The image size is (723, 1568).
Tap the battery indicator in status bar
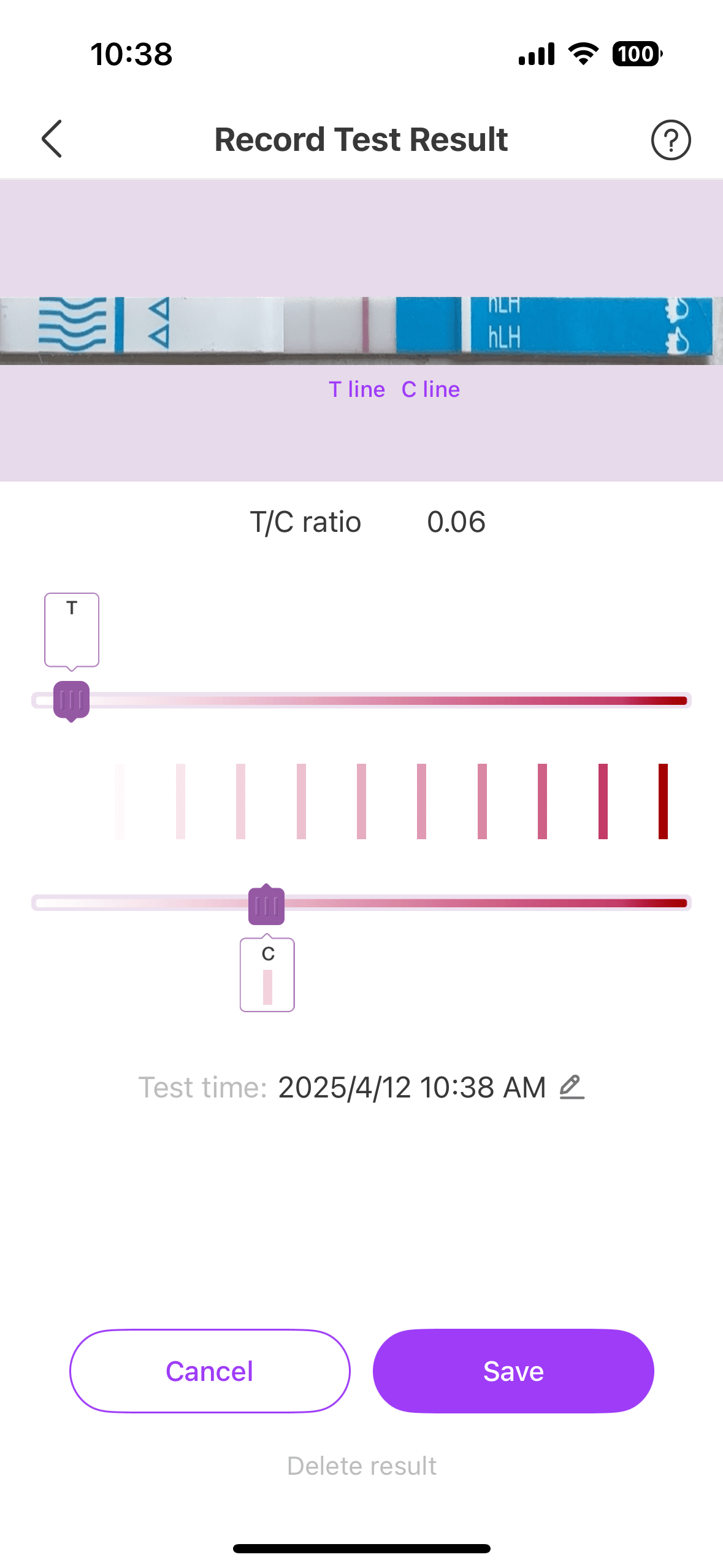pos(637,54)
